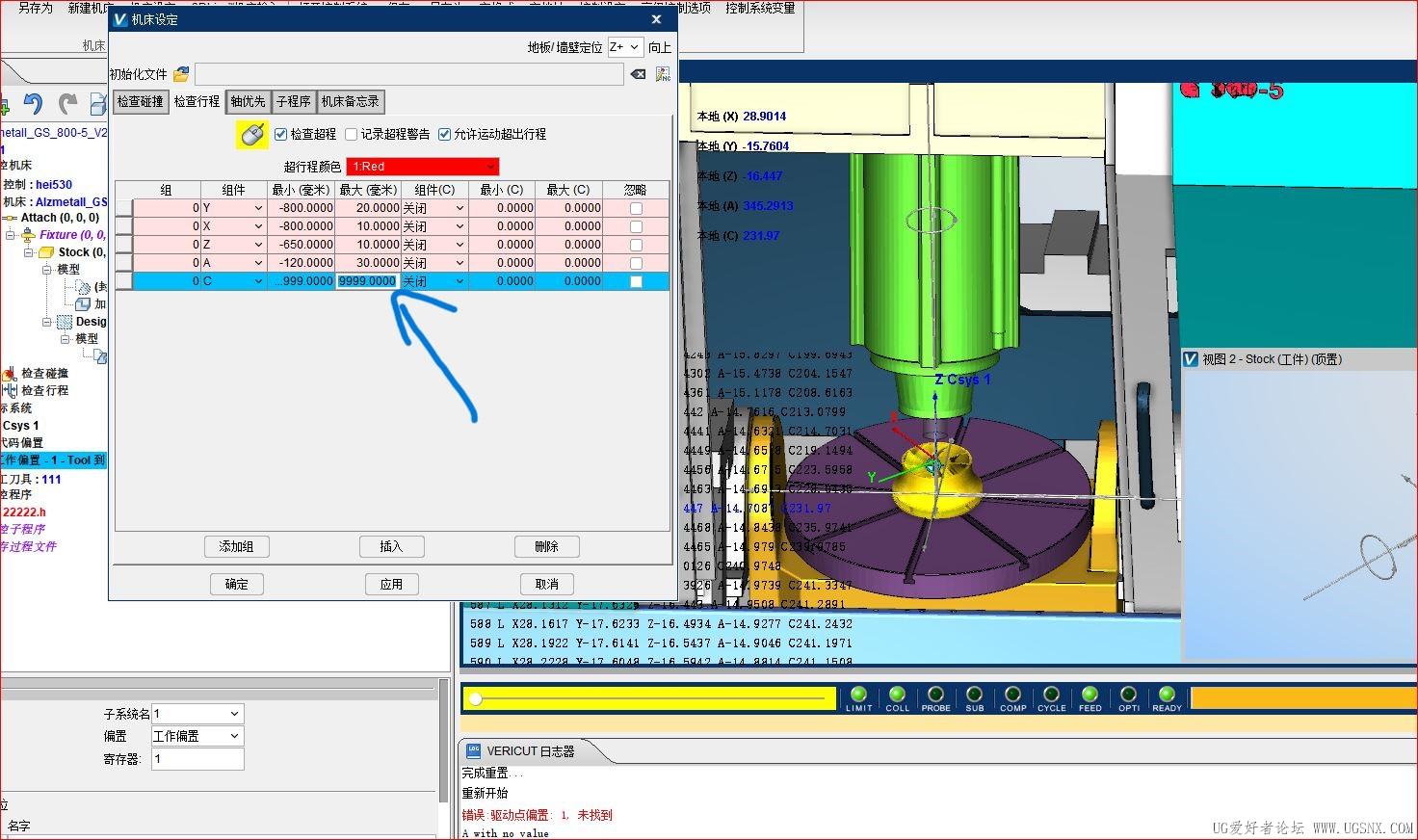Viewport: 1418px width, 840px height.
Task: Click the 最大 value field for Y axis
Action: (369, 208)
